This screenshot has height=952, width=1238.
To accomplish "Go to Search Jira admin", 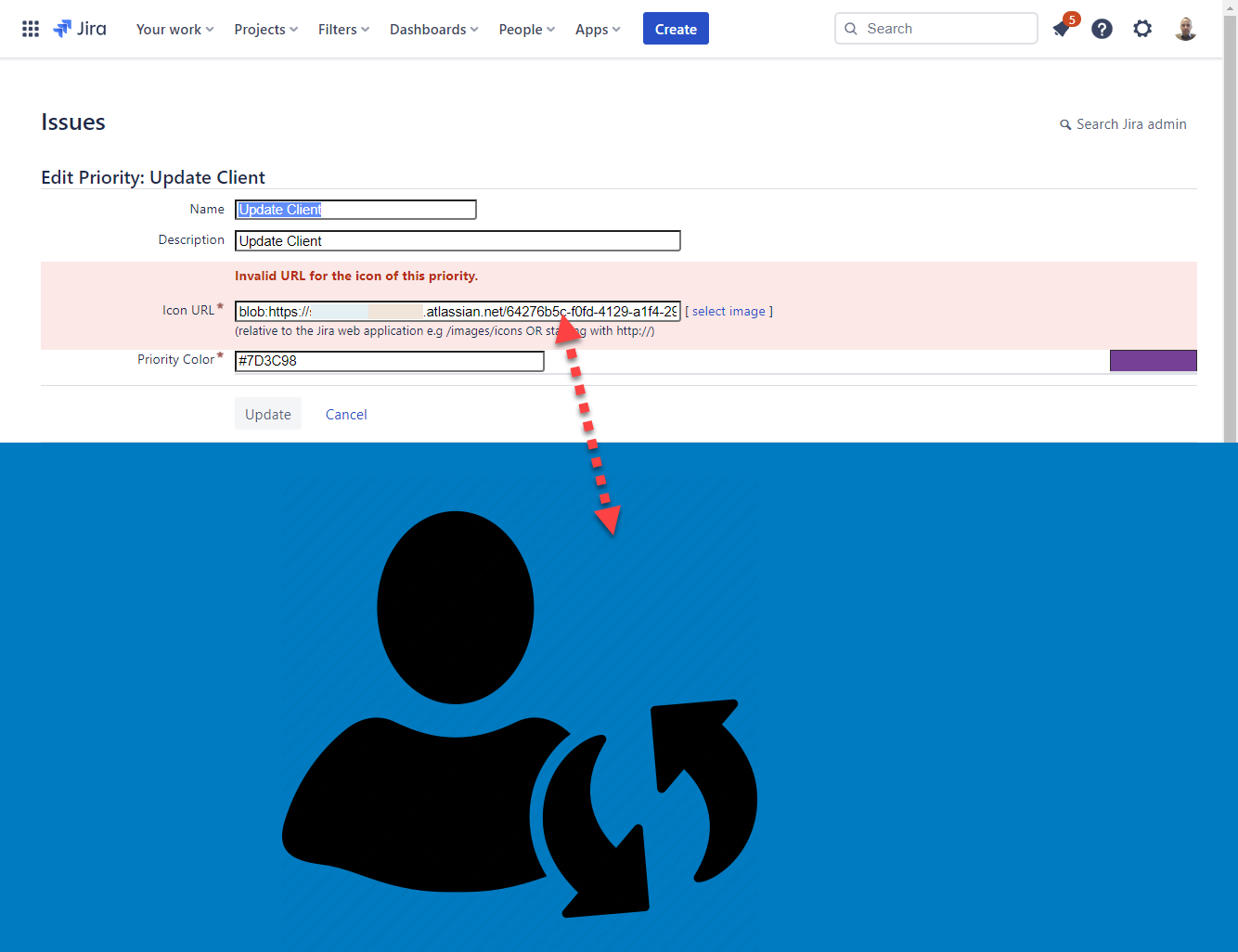I will tap(1130, 123).
